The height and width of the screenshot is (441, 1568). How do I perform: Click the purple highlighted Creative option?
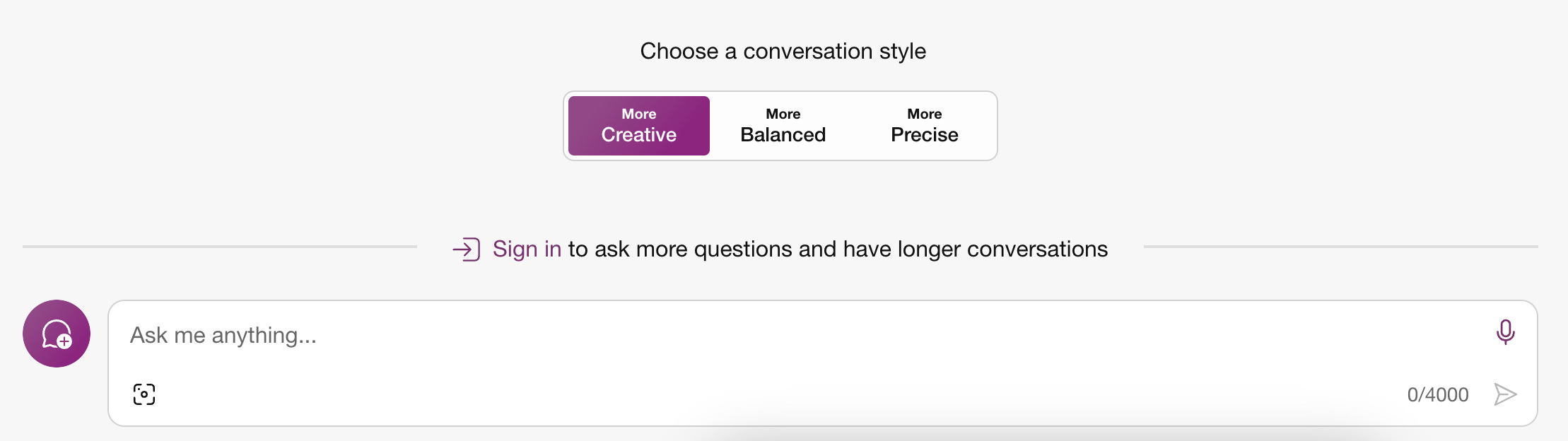(638, 135)
